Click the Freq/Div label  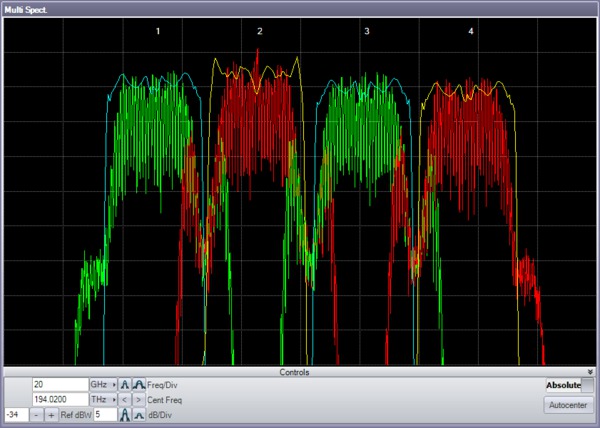pos(162,385)
